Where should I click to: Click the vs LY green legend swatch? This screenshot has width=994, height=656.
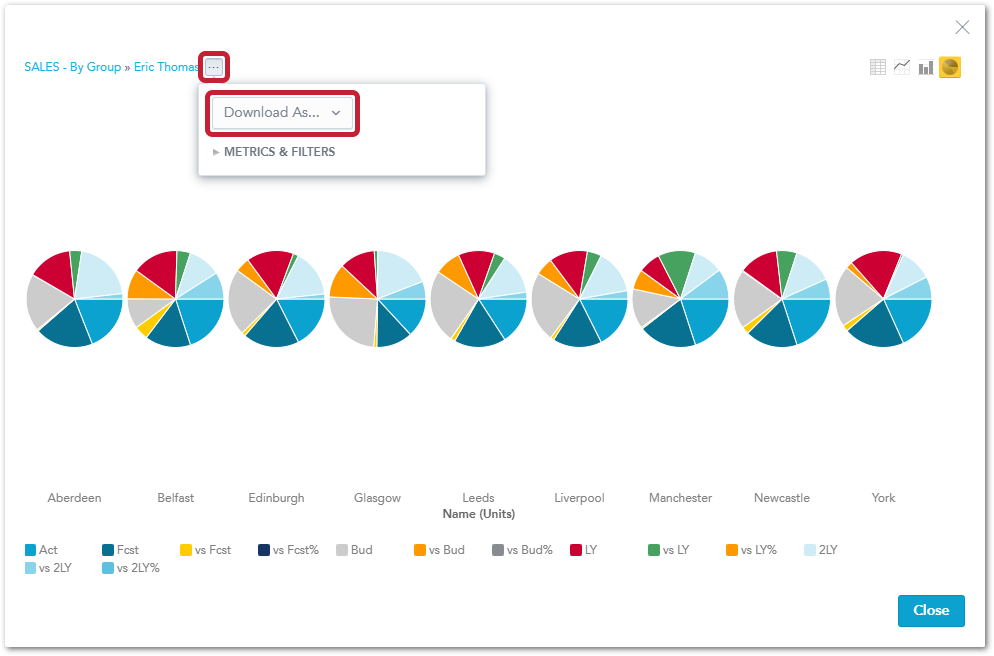[x=654, y=550]
